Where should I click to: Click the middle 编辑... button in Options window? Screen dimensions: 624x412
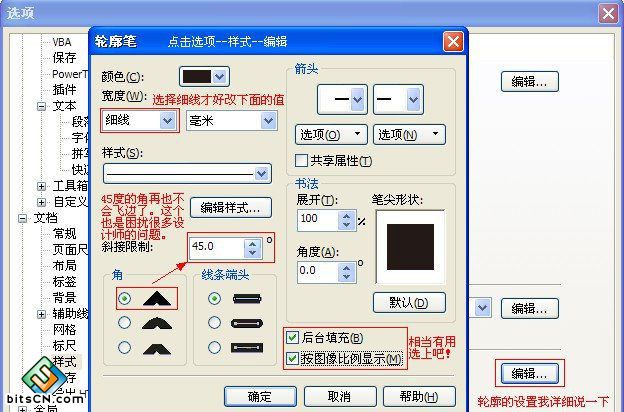click(x=530, y=309)
